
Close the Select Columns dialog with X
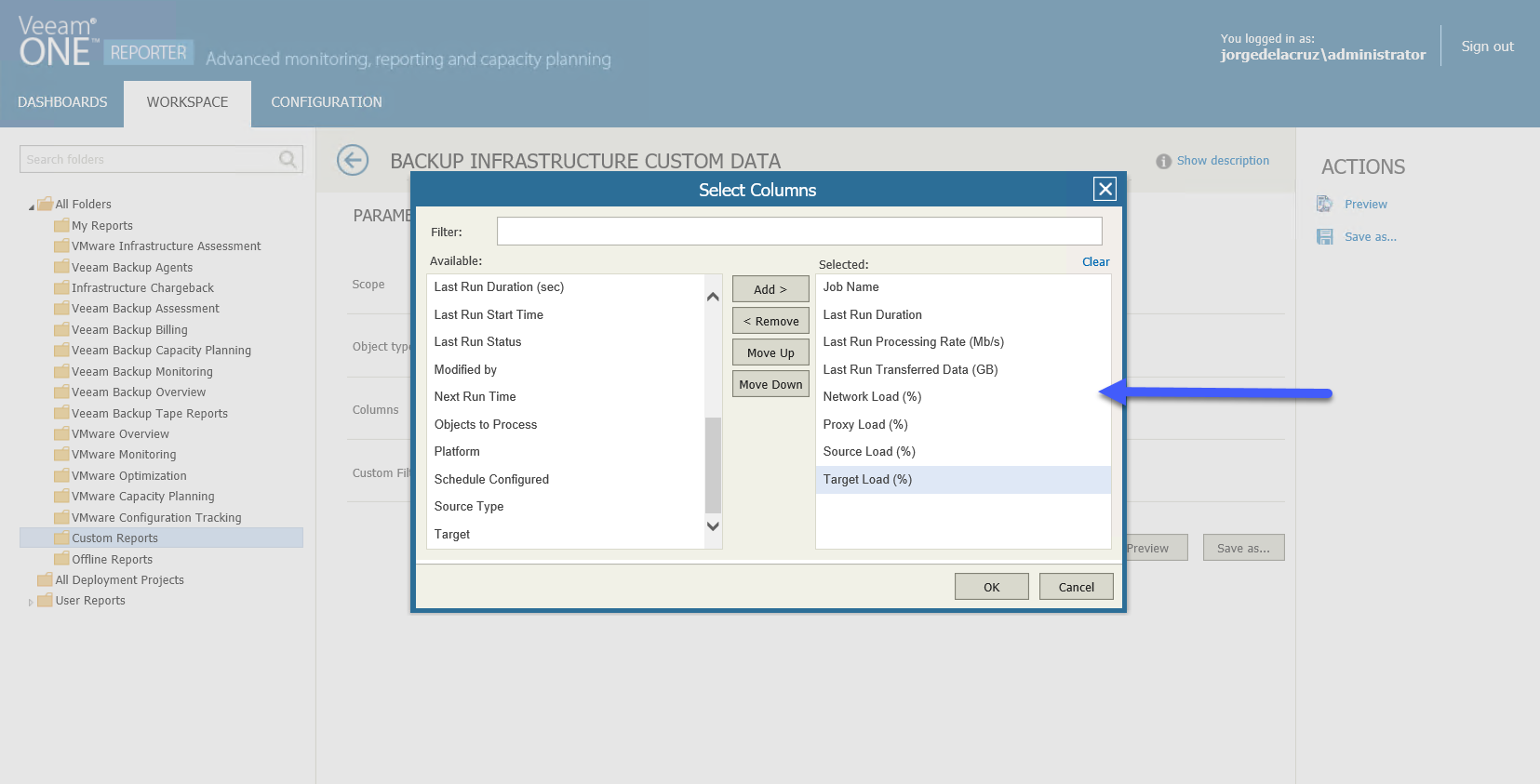(x=1105, y=189)
